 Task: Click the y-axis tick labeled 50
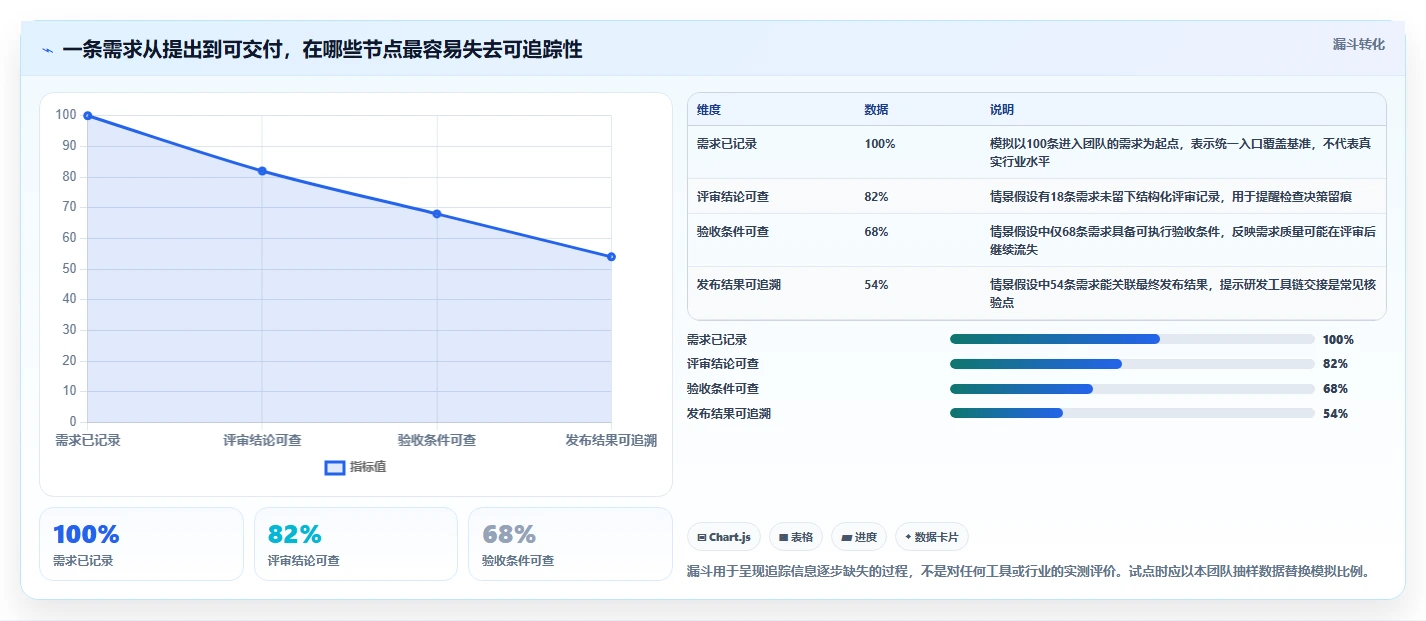click(x=68, y=269)
